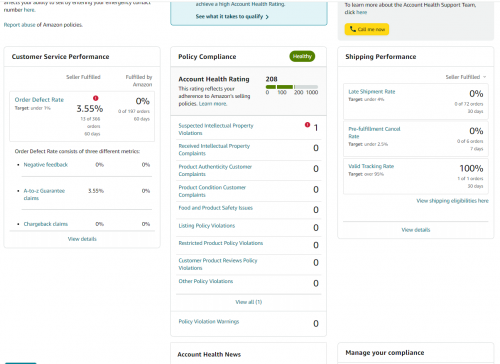Click the emergency contact number here link
This screenshot has width=500, height=364.
click(29, 10)
